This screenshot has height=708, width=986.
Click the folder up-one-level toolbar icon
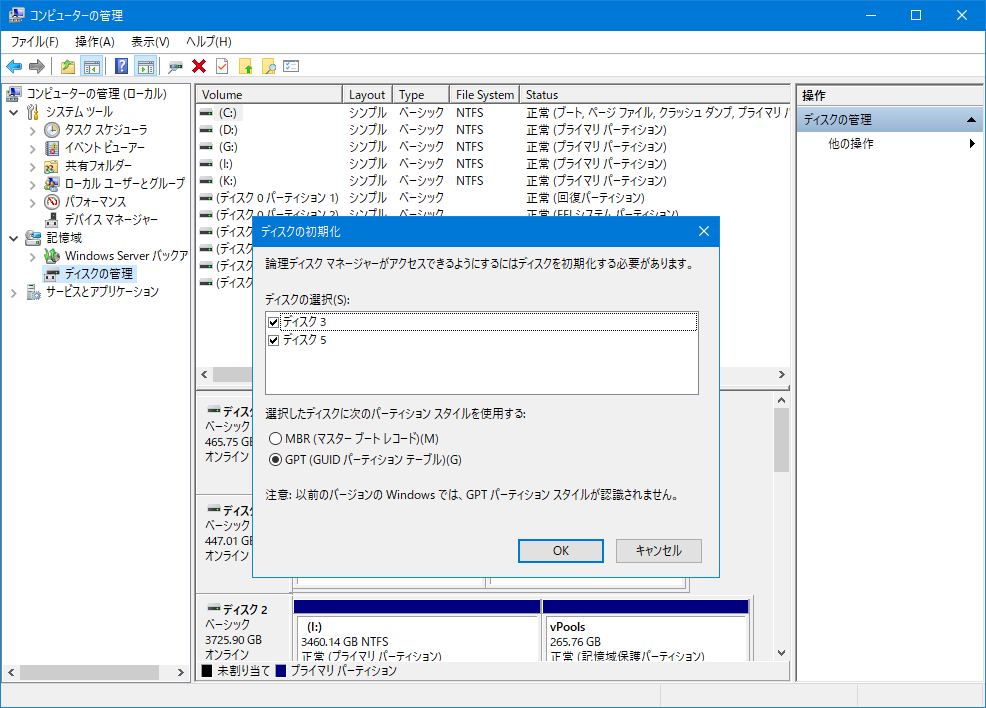(x=67, y=66)
